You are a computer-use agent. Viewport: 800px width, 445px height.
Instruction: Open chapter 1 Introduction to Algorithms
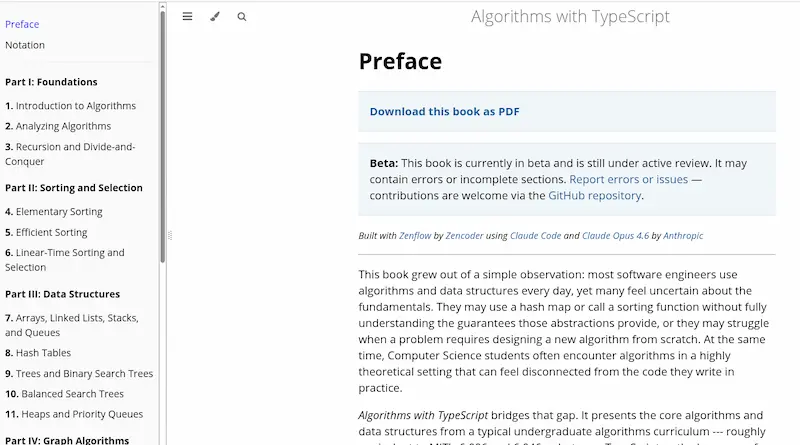pyautogui.click(x=70, y=106)
